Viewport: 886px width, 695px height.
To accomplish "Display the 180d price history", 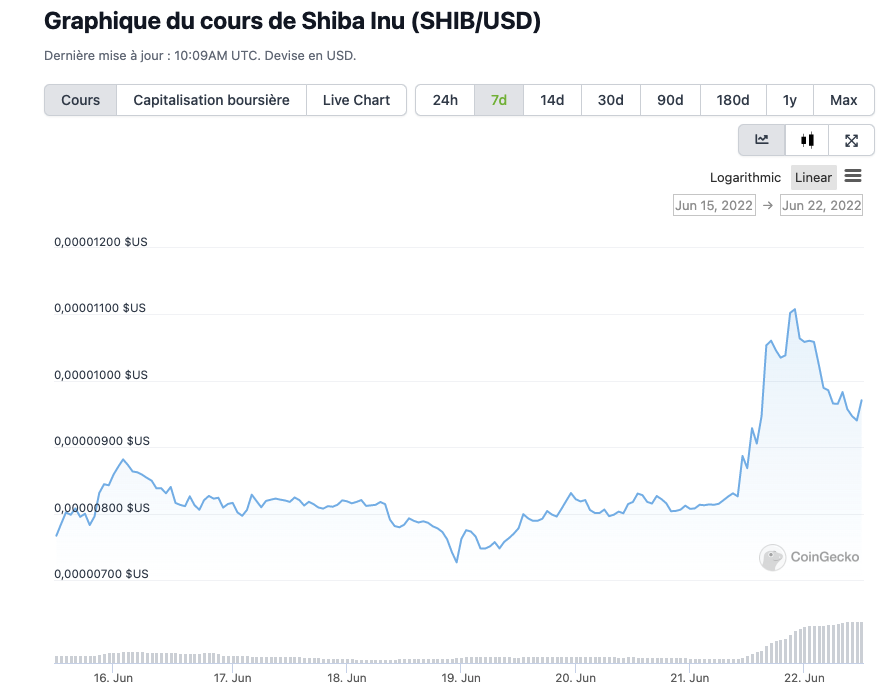I will click(732, 100).
